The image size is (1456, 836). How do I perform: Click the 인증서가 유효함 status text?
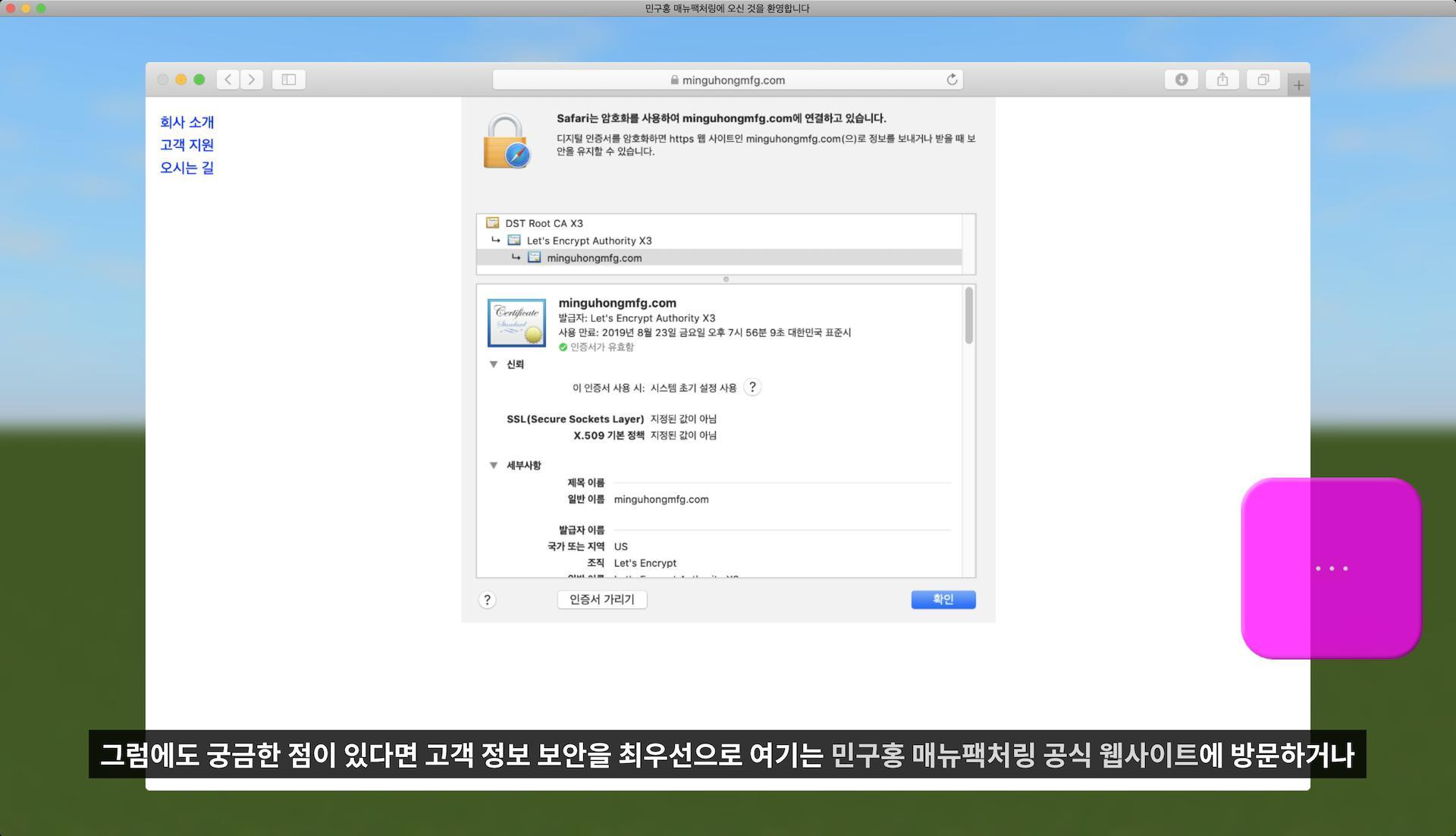(x=602, y=347)
